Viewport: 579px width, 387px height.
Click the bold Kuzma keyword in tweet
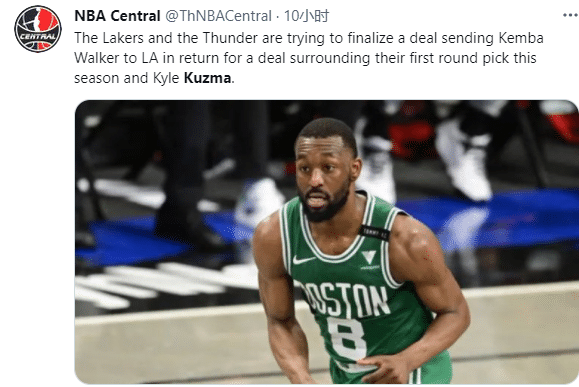point(207,78)
